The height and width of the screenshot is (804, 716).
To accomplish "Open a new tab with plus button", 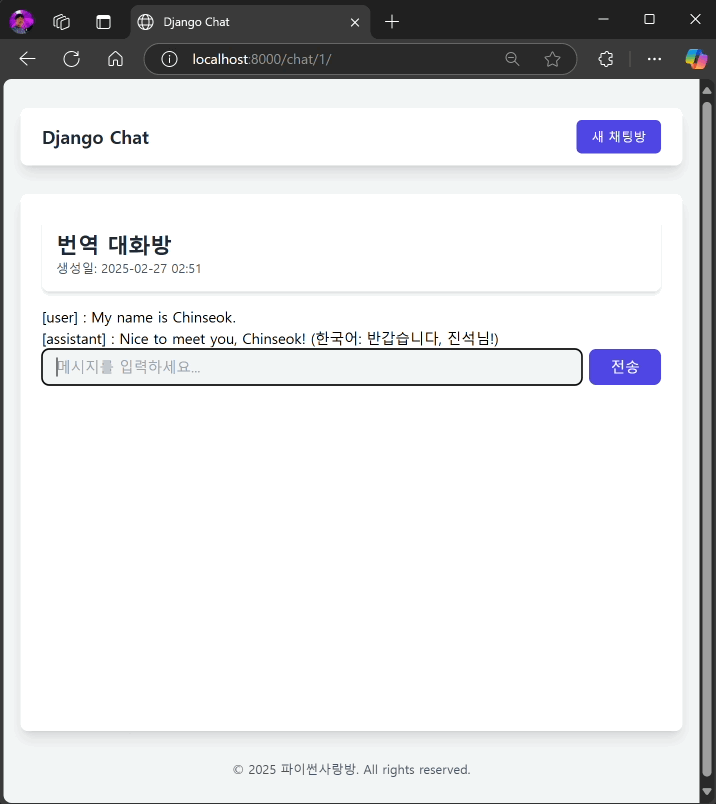I will click(x=392, y=21).
